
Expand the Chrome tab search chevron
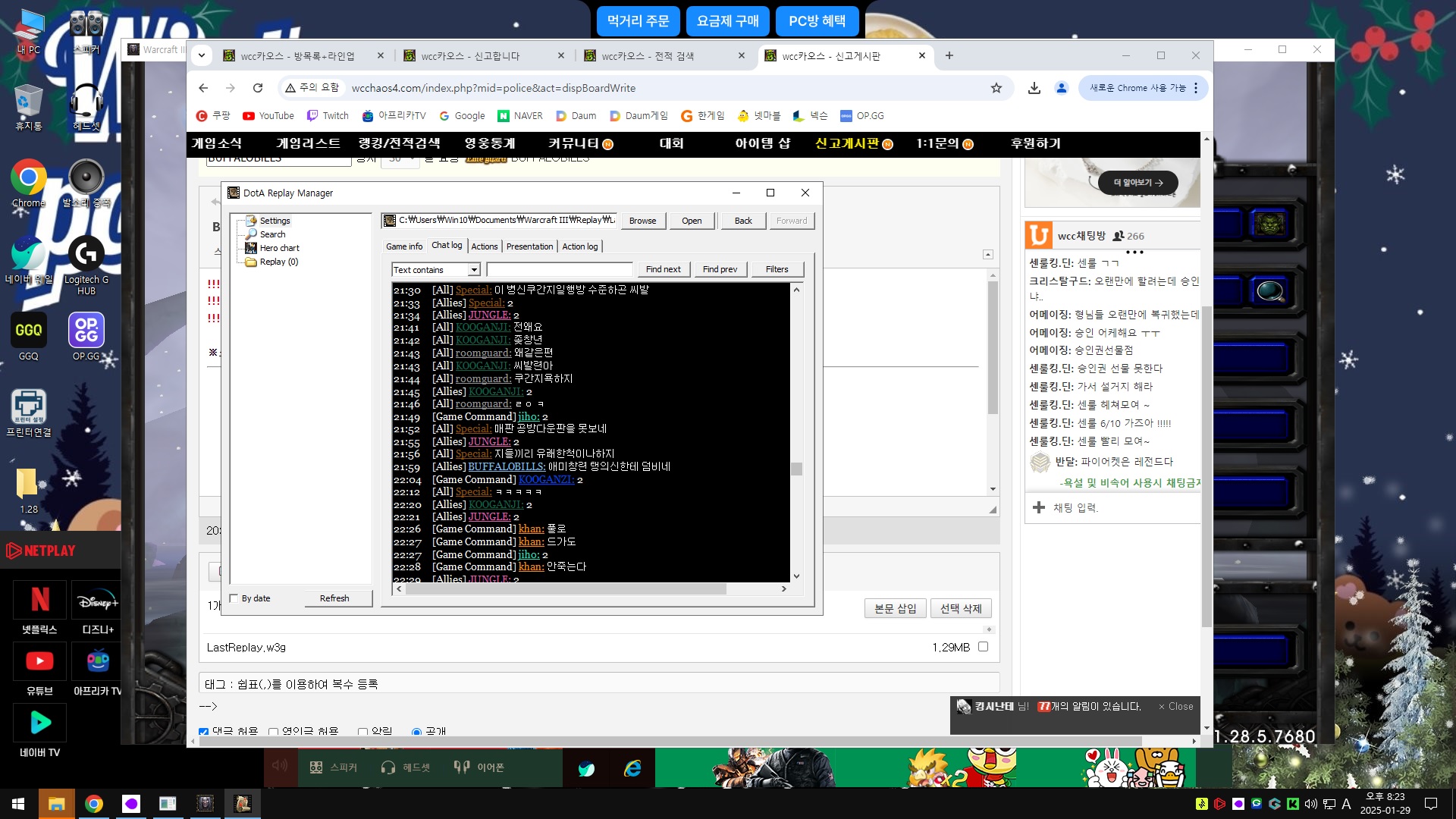[x=202, y=55]
